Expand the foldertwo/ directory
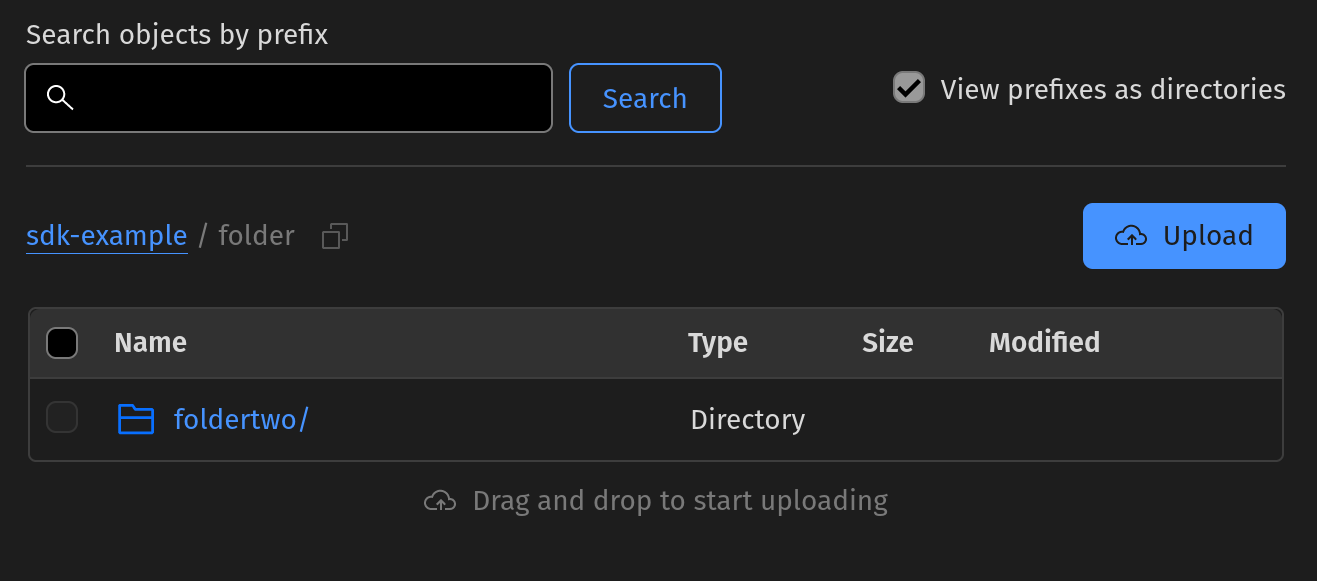The width and height of the screenshot is (1317, 581). (241, 419)
